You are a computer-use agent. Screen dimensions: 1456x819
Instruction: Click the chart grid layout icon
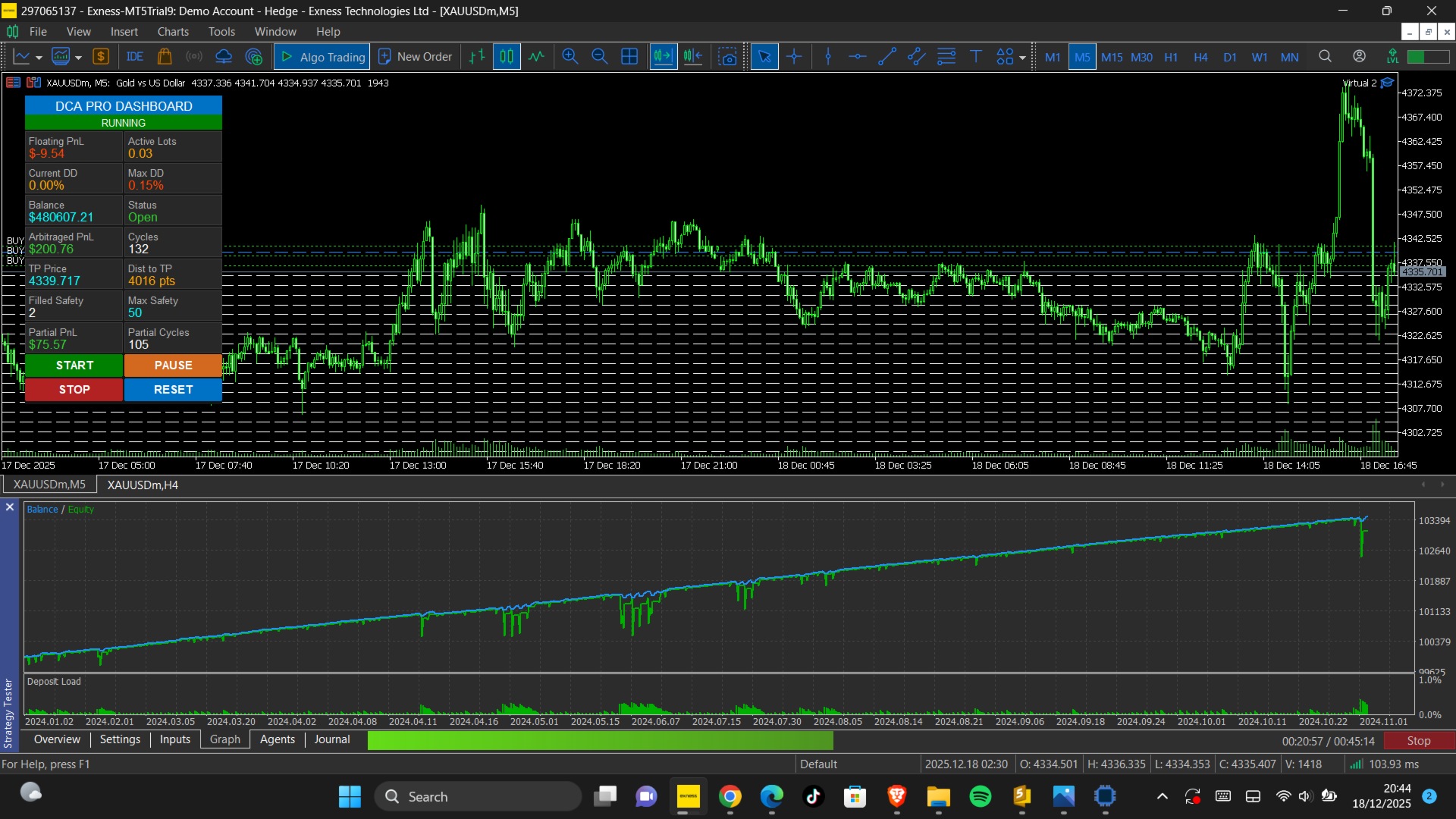[629, 57]
